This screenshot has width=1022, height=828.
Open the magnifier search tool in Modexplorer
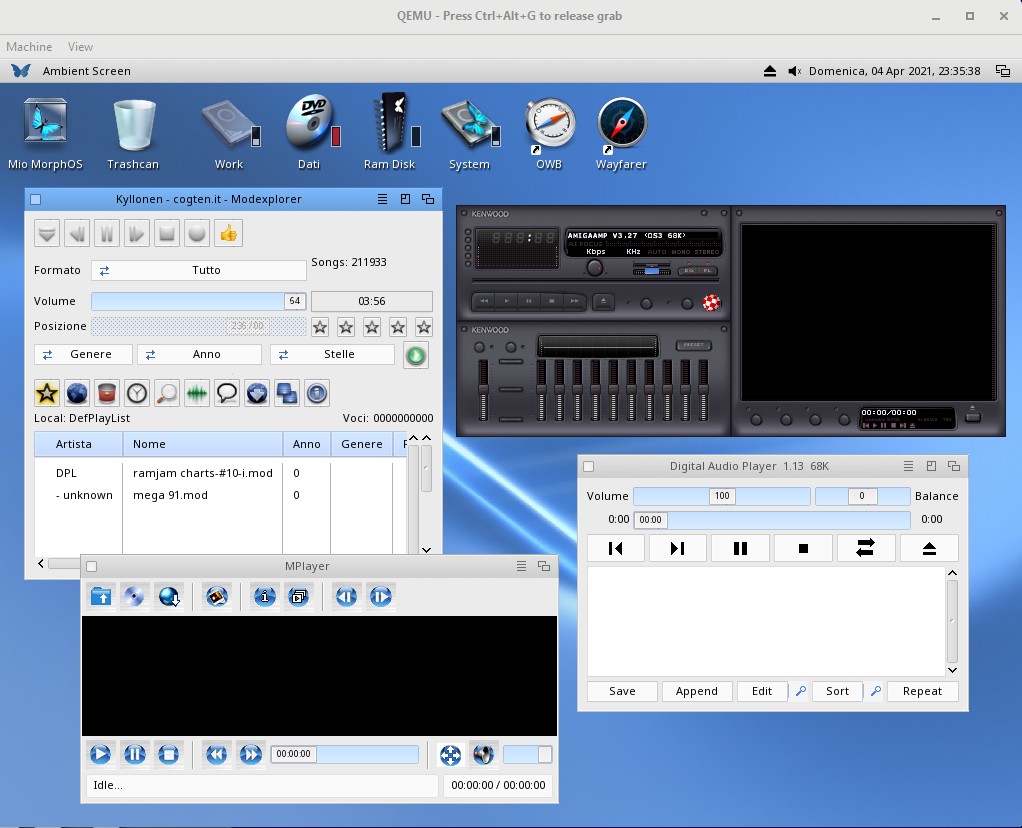pyautogui.click(x=167, y=393)
